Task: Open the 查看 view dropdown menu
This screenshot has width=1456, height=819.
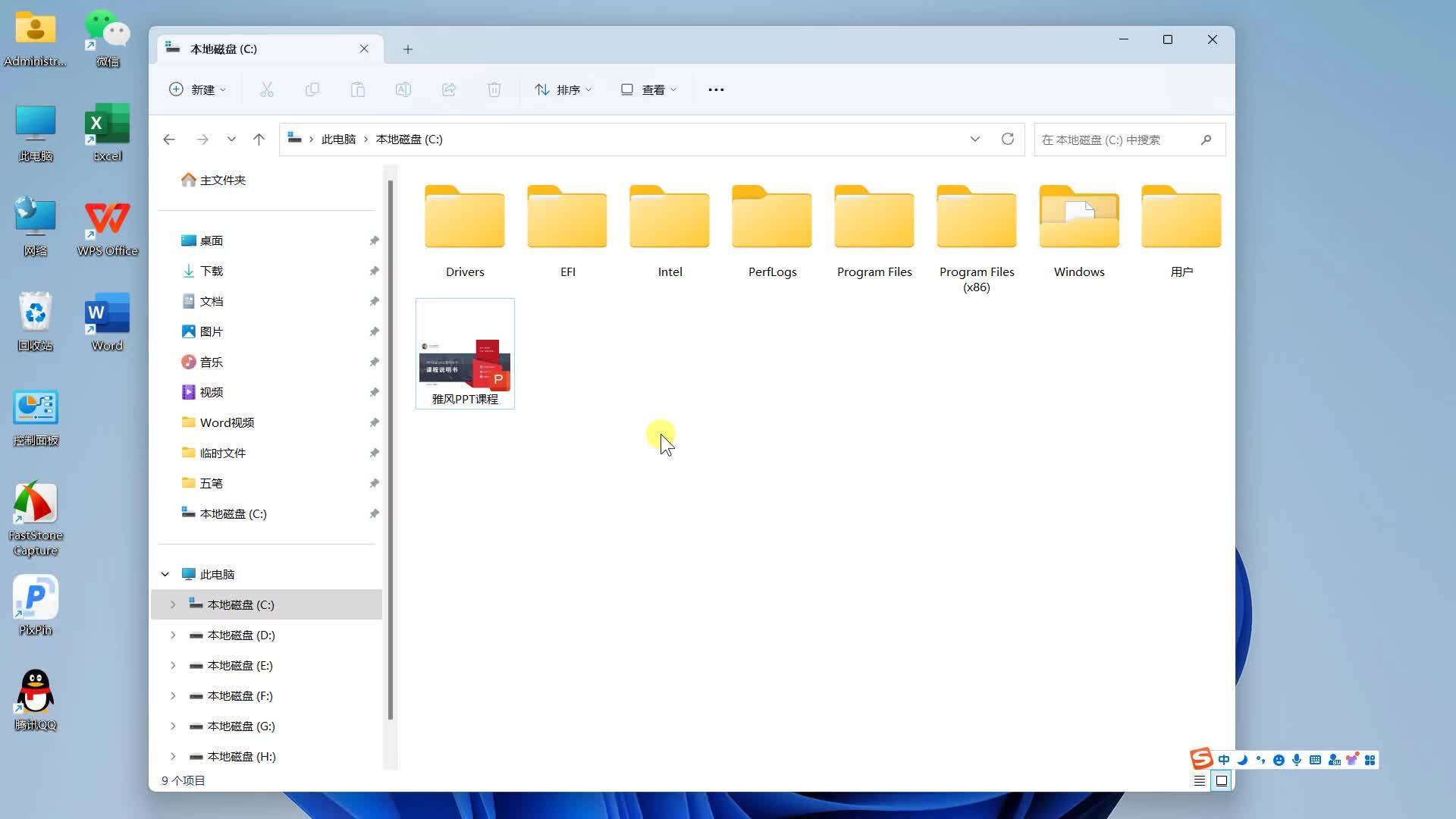Action: point(648,89)
